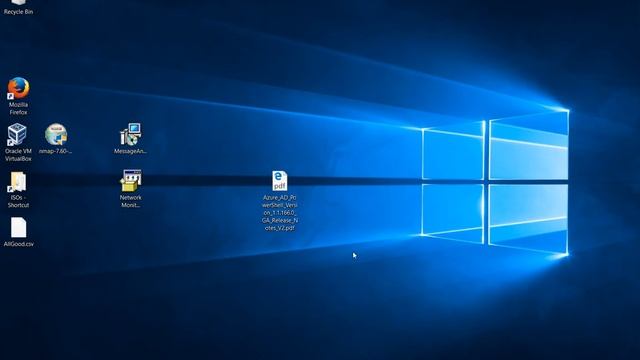Image resolution: width=640 pixels, height=360 pixels.
Task: Click the 'Mozilla Firefox' label text
Action: pyautogui.click(x=18, y=108)
